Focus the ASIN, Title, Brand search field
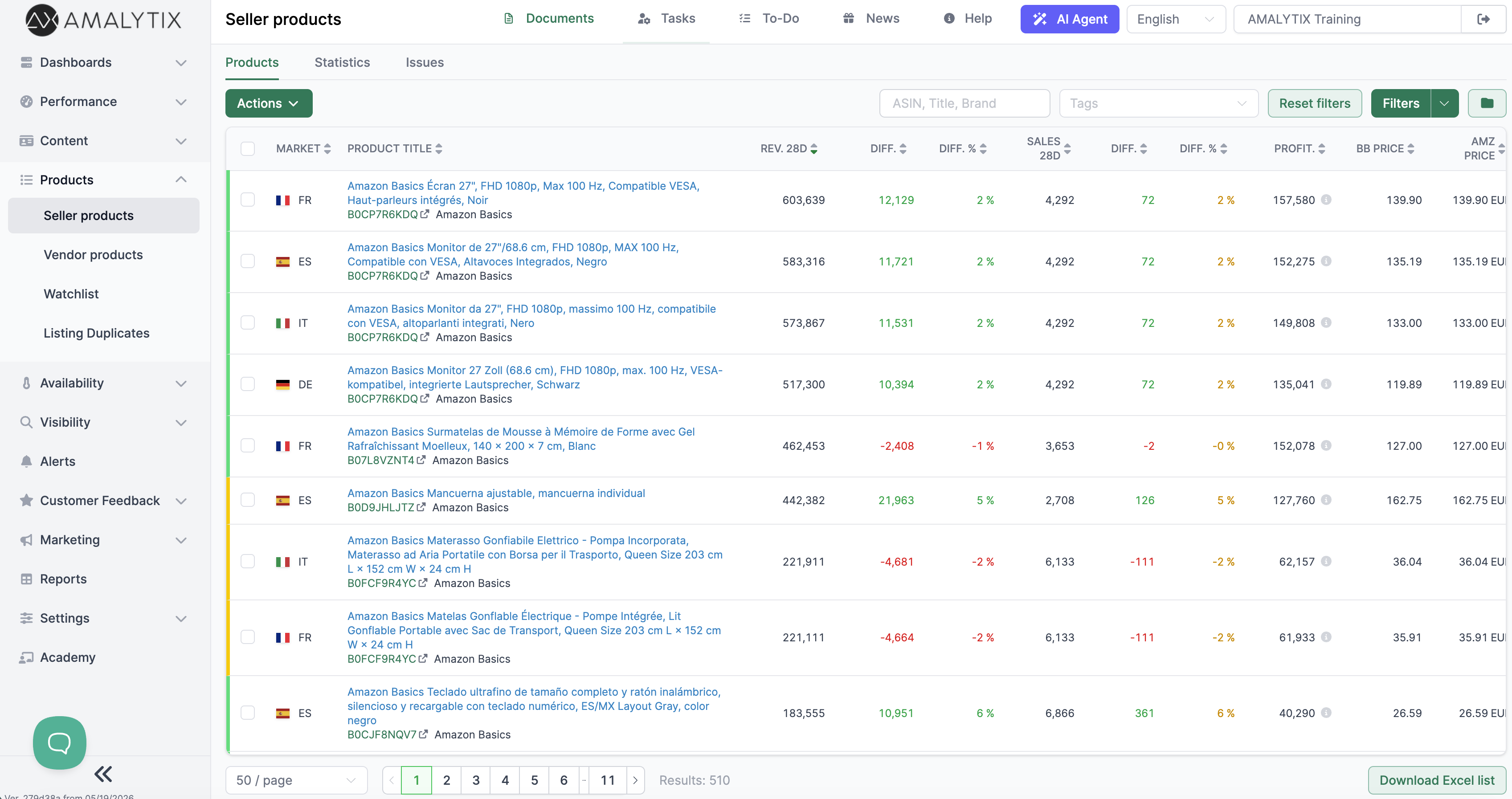The width and height of the screenshot is (1512, 799). (x=964, y=103)
